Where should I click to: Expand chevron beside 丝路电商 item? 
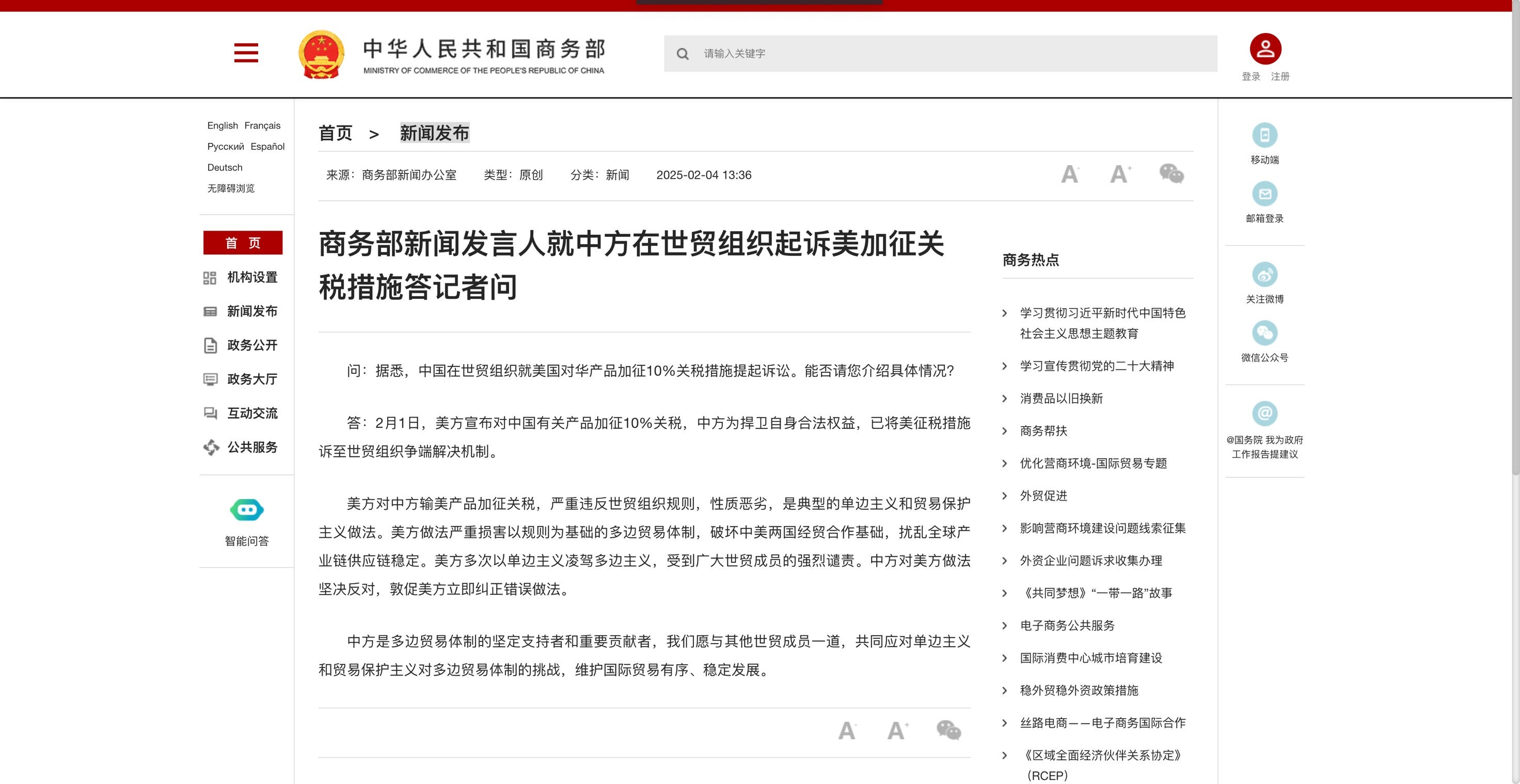point(1005,723)
